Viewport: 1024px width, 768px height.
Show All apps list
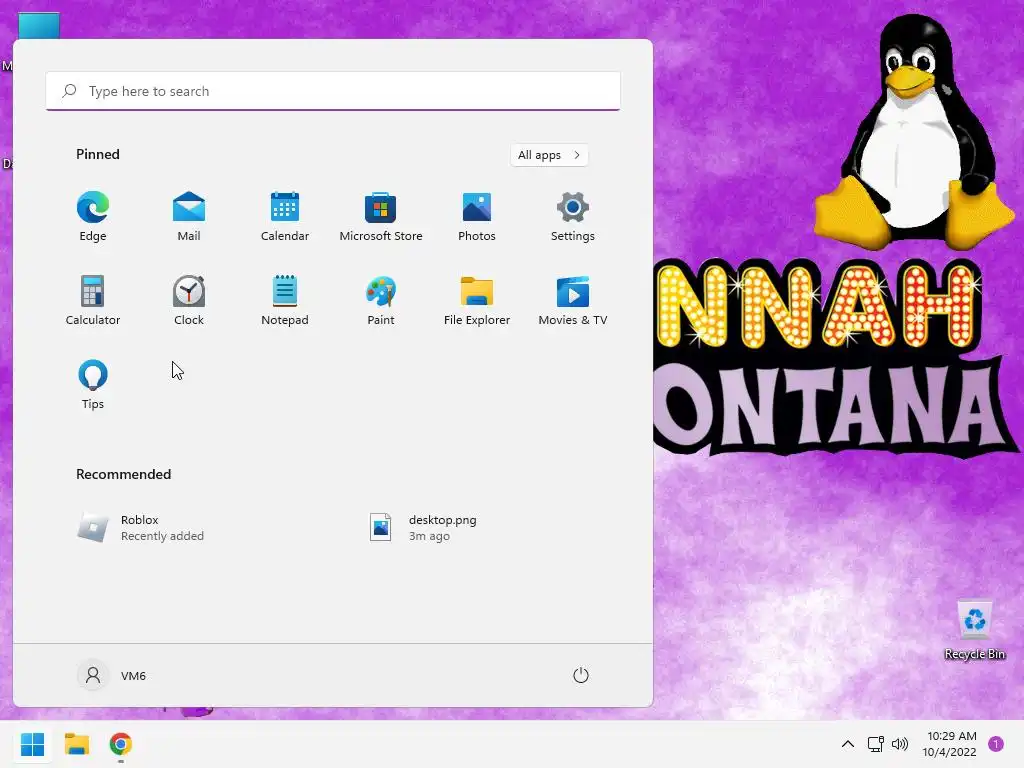pos(549,155)
